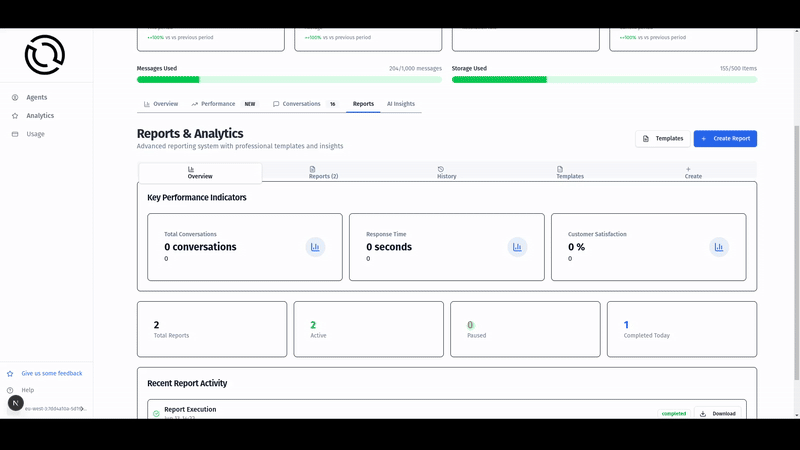Screen dimensions: 800x450
Task: Click the 16 badge beside Conversations
Action: tap(333, 104)
